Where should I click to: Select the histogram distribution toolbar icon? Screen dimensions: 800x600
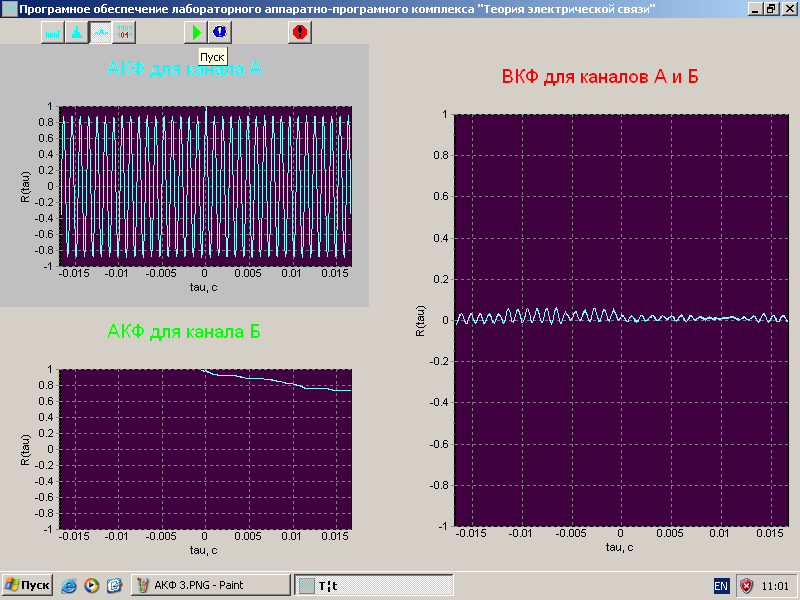(77, 33)
